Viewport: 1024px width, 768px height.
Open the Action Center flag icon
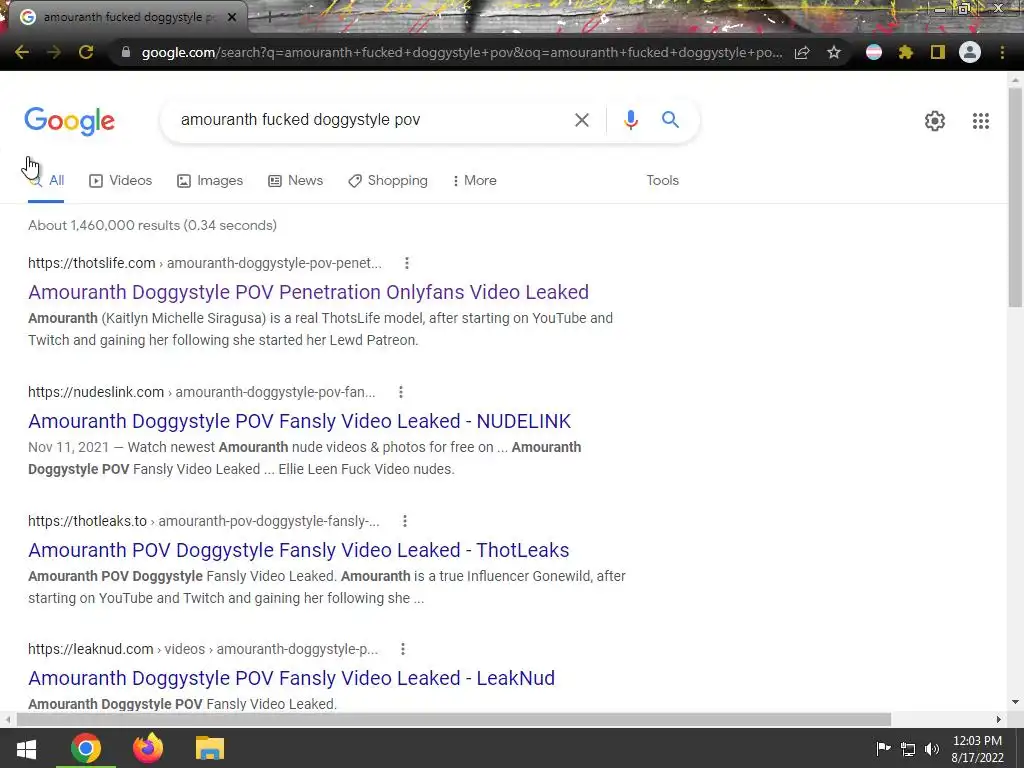[x=883, y=748]
